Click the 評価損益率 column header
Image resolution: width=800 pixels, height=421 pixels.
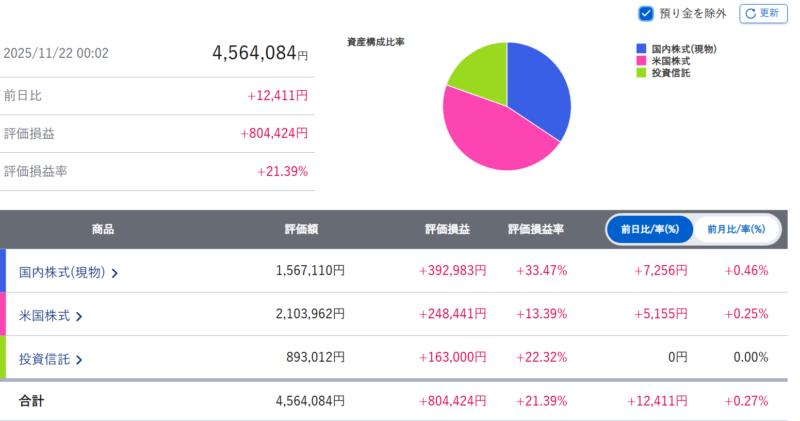pyautogui.click(x=536, y=229)
